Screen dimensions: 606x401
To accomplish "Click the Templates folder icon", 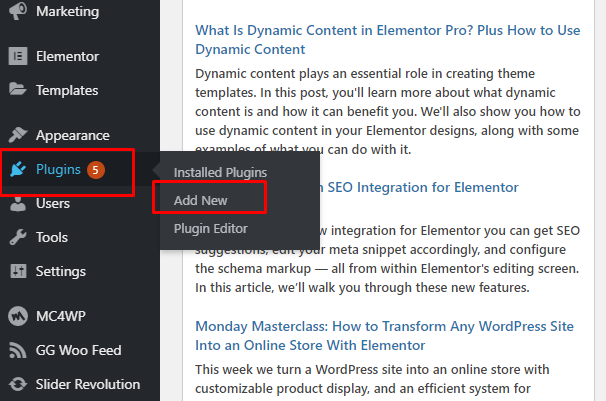I will coord(18,90).
